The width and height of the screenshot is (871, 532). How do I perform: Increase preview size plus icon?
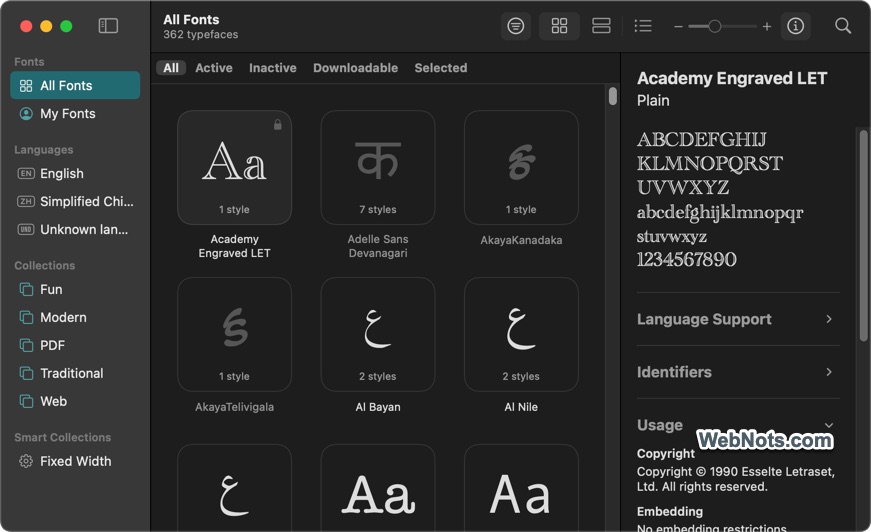tap(767, 27)
